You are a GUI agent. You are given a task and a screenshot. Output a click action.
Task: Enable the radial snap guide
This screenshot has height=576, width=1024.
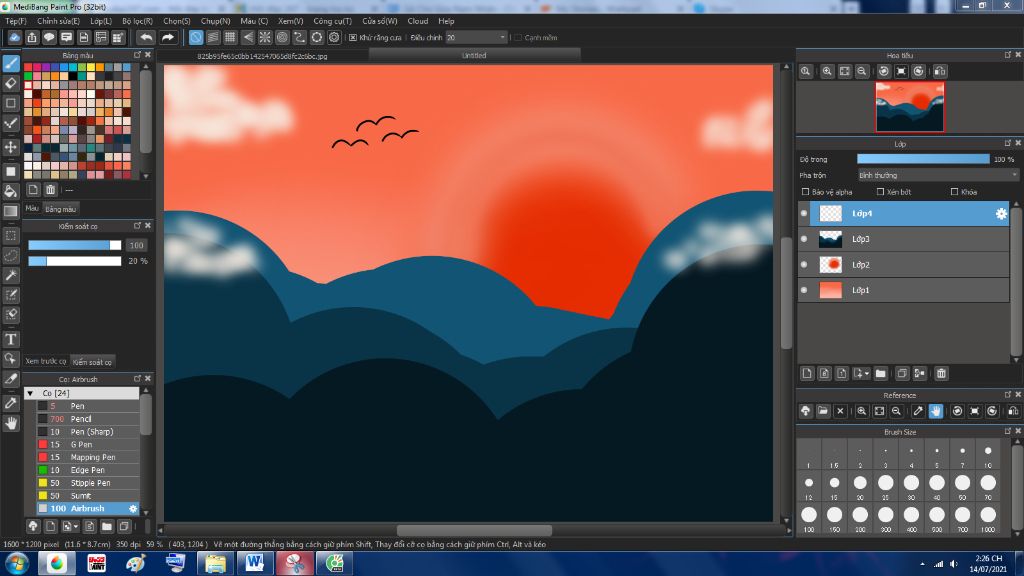pos(264,37)
